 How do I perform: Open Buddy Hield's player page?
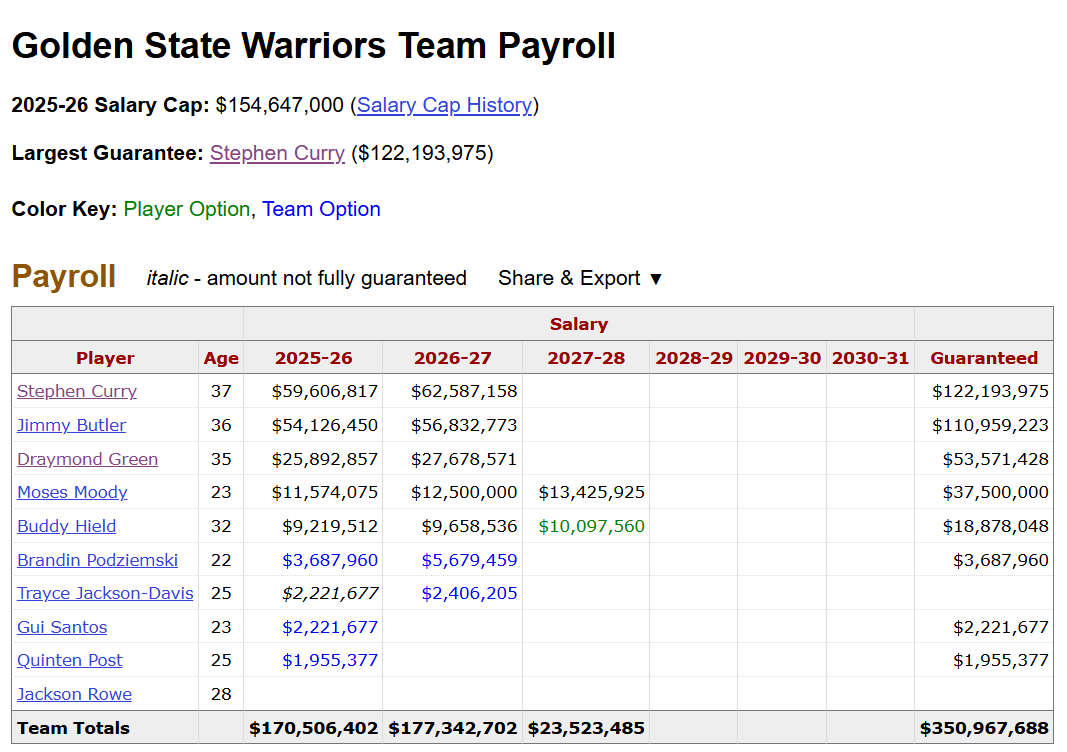[67, 526]
